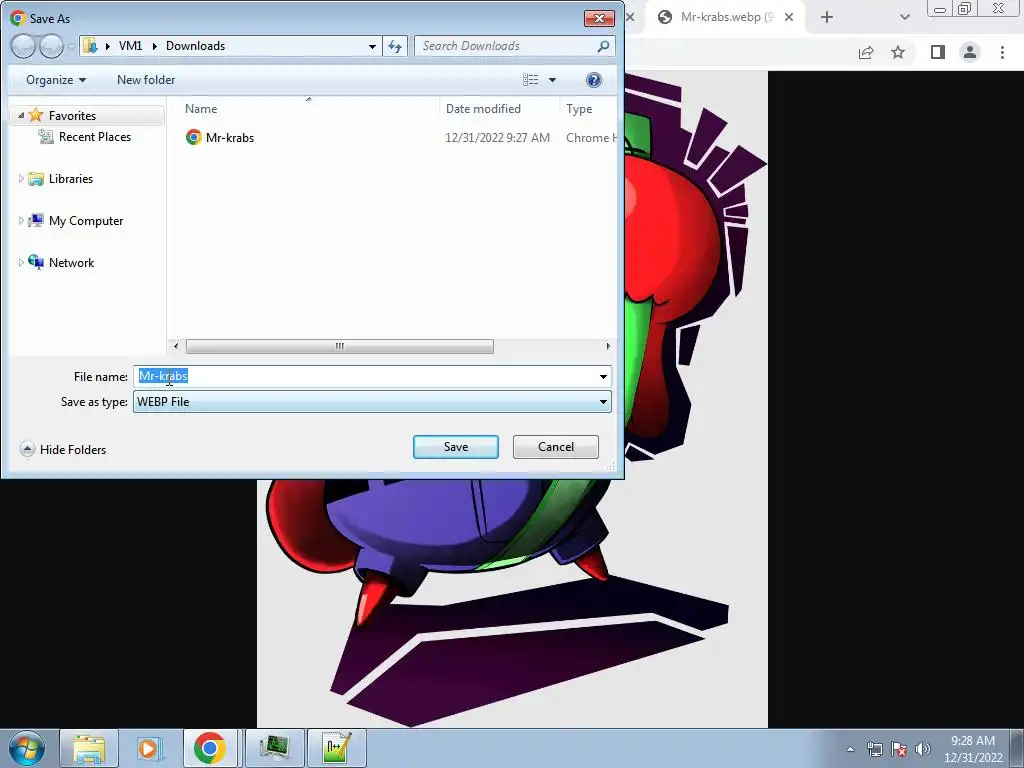Viewport: 1024px width, 768px height.
Task: Click the Favorites star icon
Action: pyautogui.click(x=36, y=116)
